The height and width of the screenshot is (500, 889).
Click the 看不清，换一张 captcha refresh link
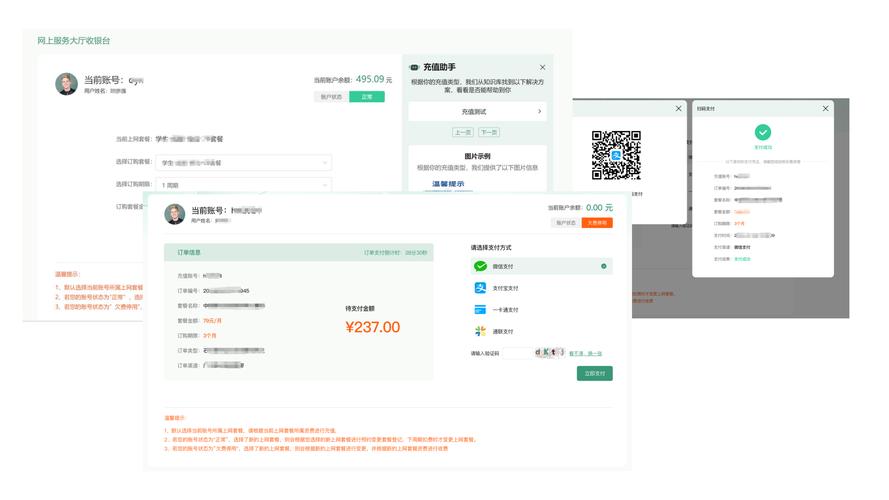pyautogui.click(x=586, y=353)
